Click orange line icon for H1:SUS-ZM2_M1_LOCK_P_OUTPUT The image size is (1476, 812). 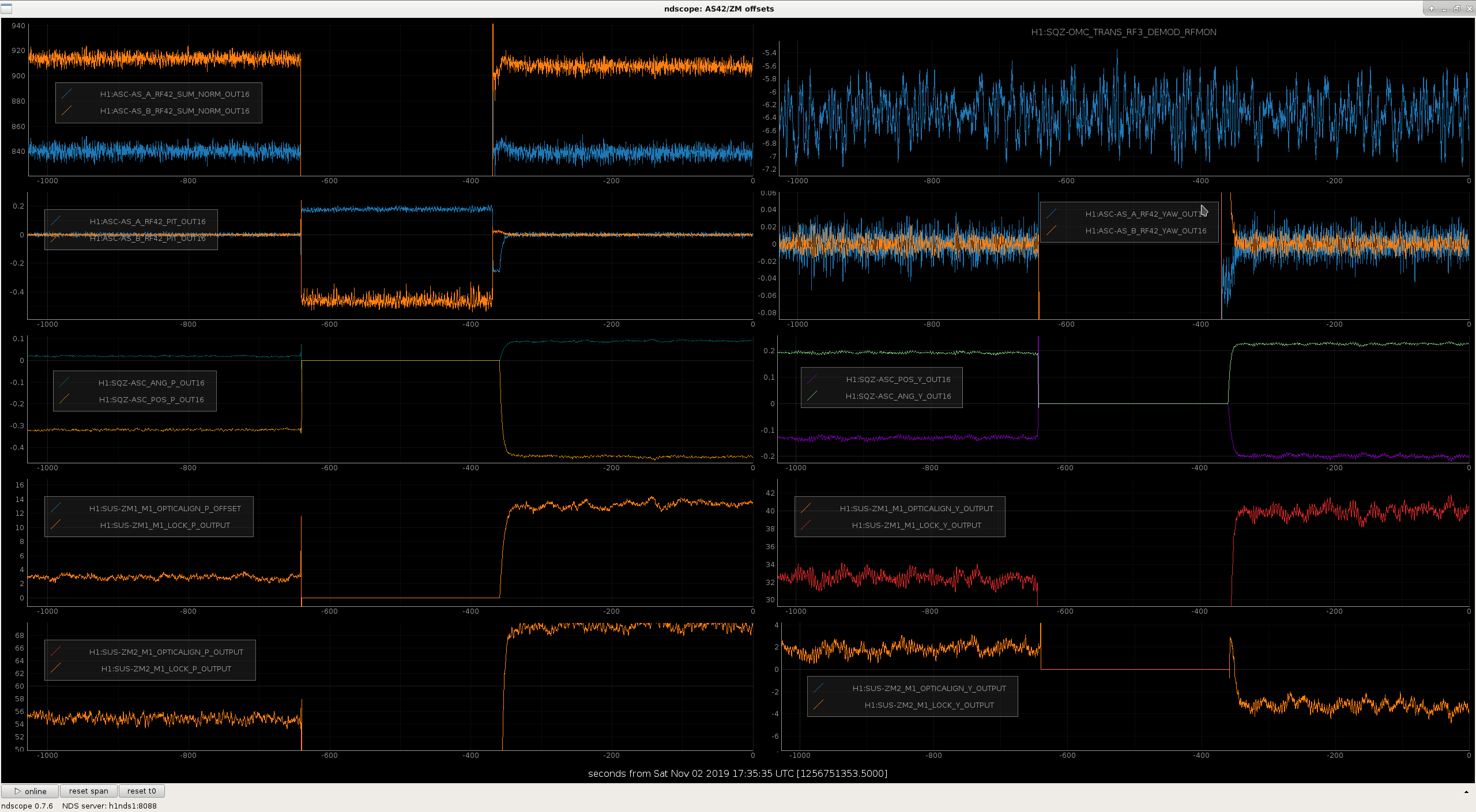(x=56, y=668)
